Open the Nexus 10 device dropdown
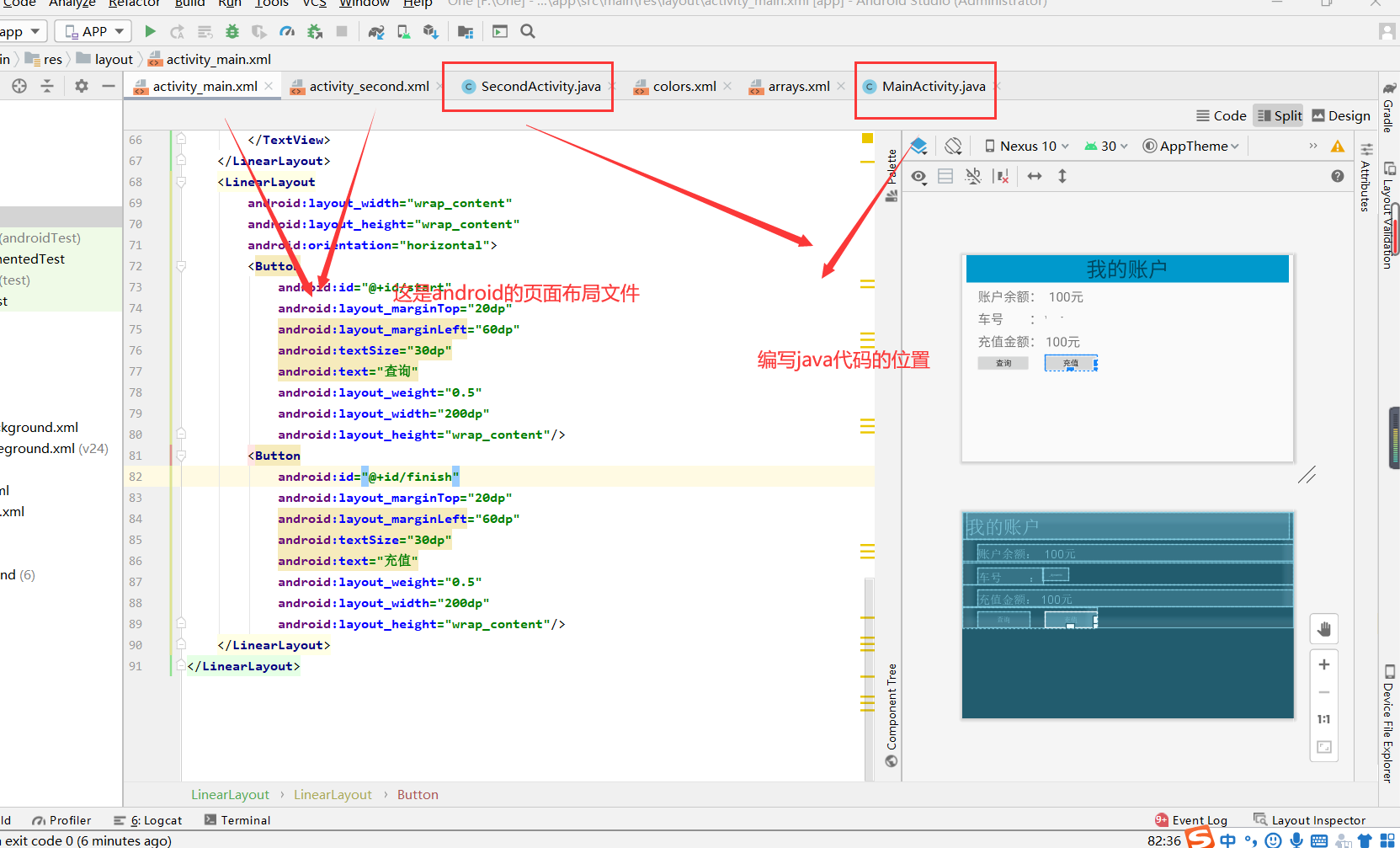This screenshot has height=848, width=1400. click(x=1027, y=146)
